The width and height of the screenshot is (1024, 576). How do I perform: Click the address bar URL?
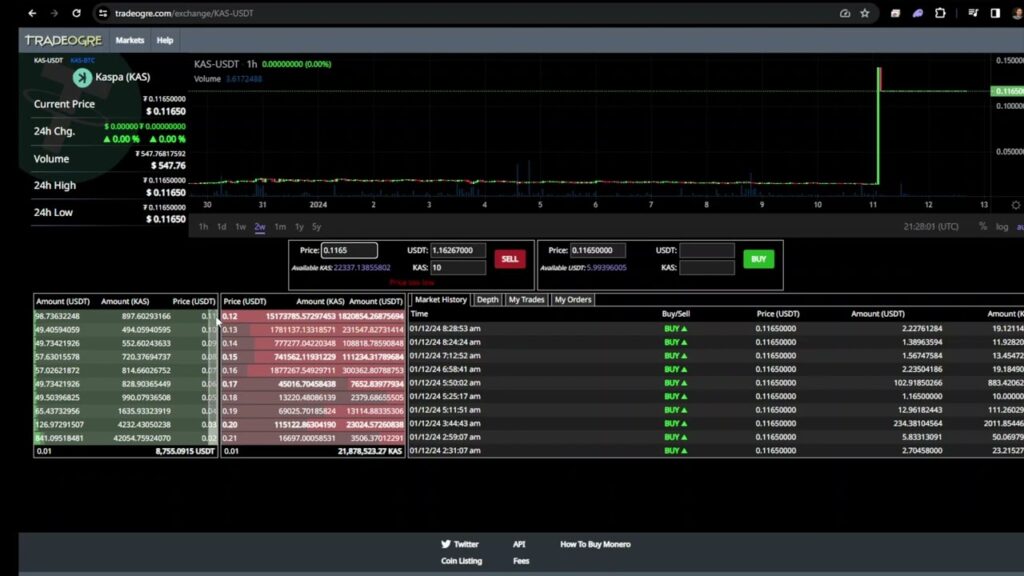click(184, 13)
